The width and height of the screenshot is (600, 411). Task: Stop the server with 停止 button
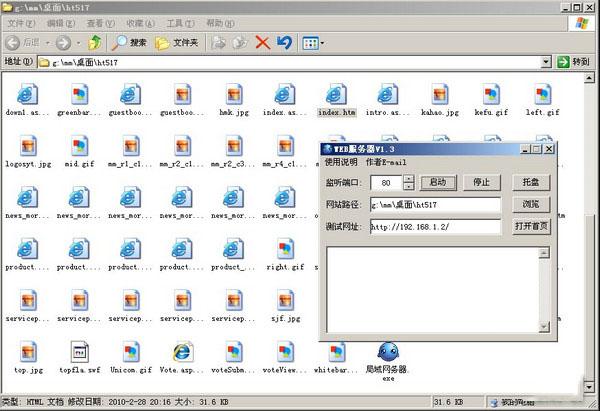point(481,183)
